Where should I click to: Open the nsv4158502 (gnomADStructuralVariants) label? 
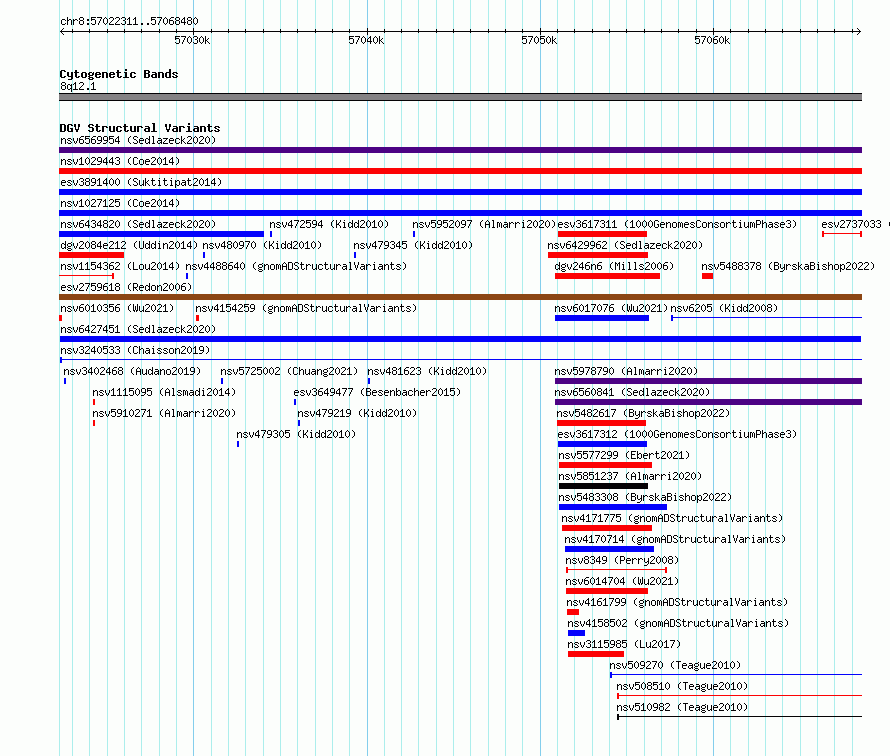(x=678, y=623)
